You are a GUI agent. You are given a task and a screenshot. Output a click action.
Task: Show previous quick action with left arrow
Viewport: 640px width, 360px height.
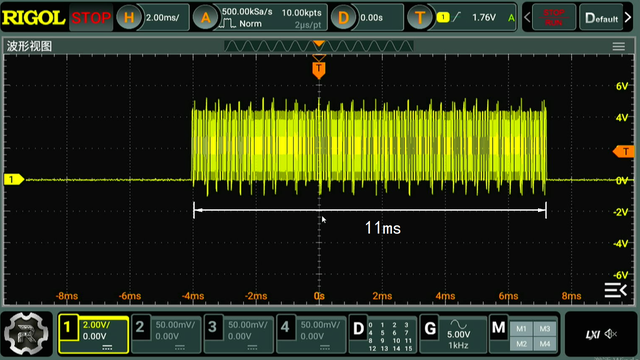coord(527,18)
